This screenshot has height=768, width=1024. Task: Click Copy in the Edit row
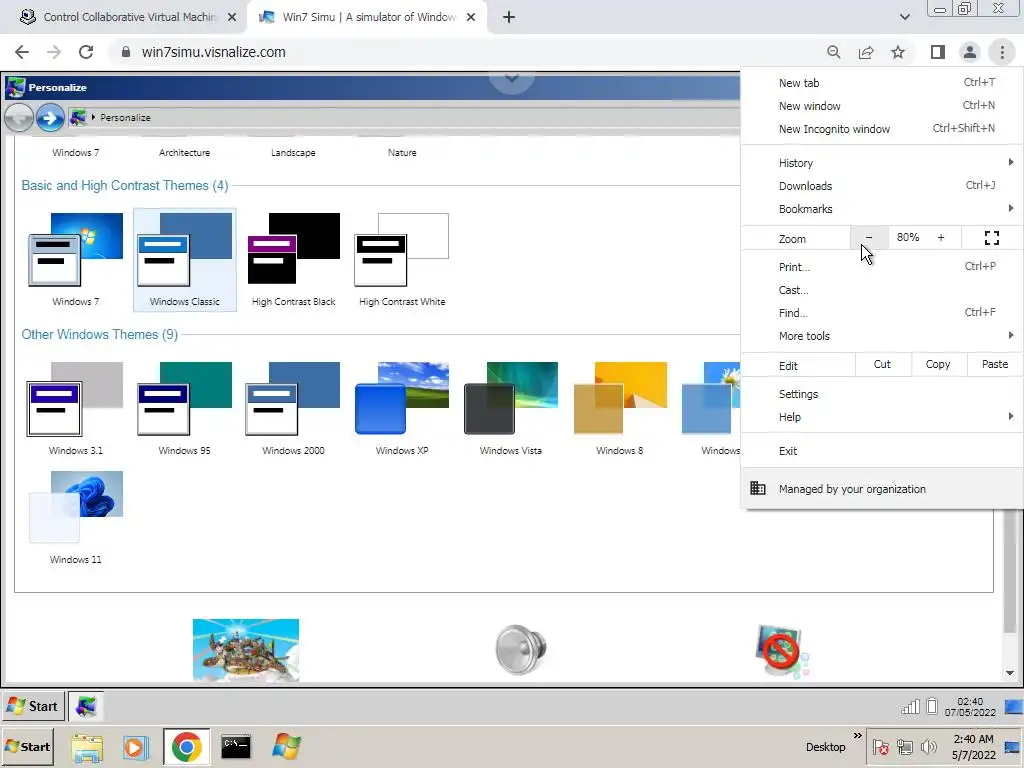(938, 364)
